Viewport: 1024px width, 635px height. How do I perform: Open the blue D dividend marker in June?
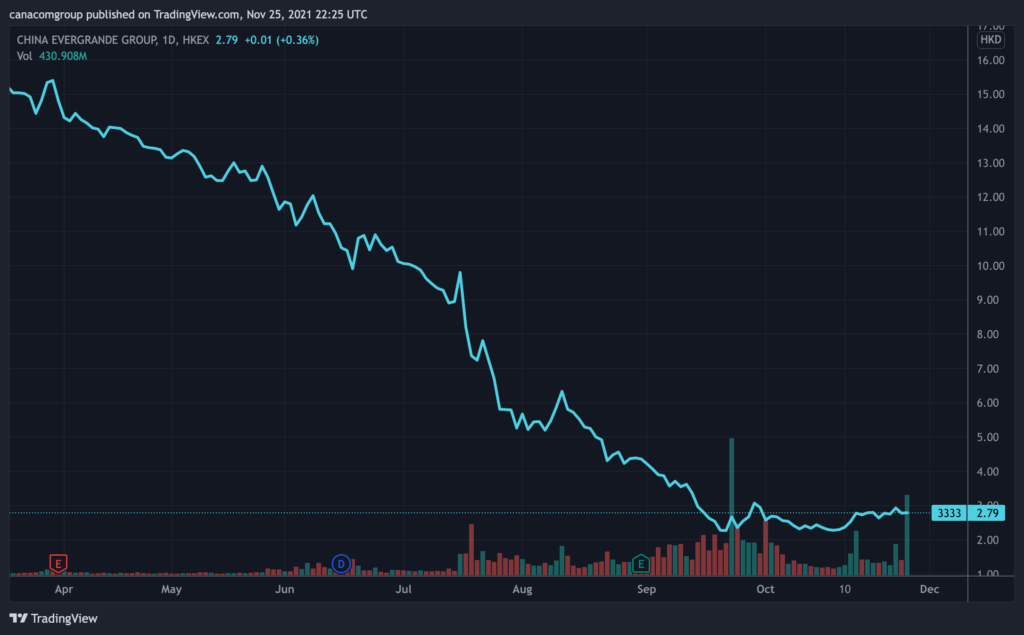341,563
